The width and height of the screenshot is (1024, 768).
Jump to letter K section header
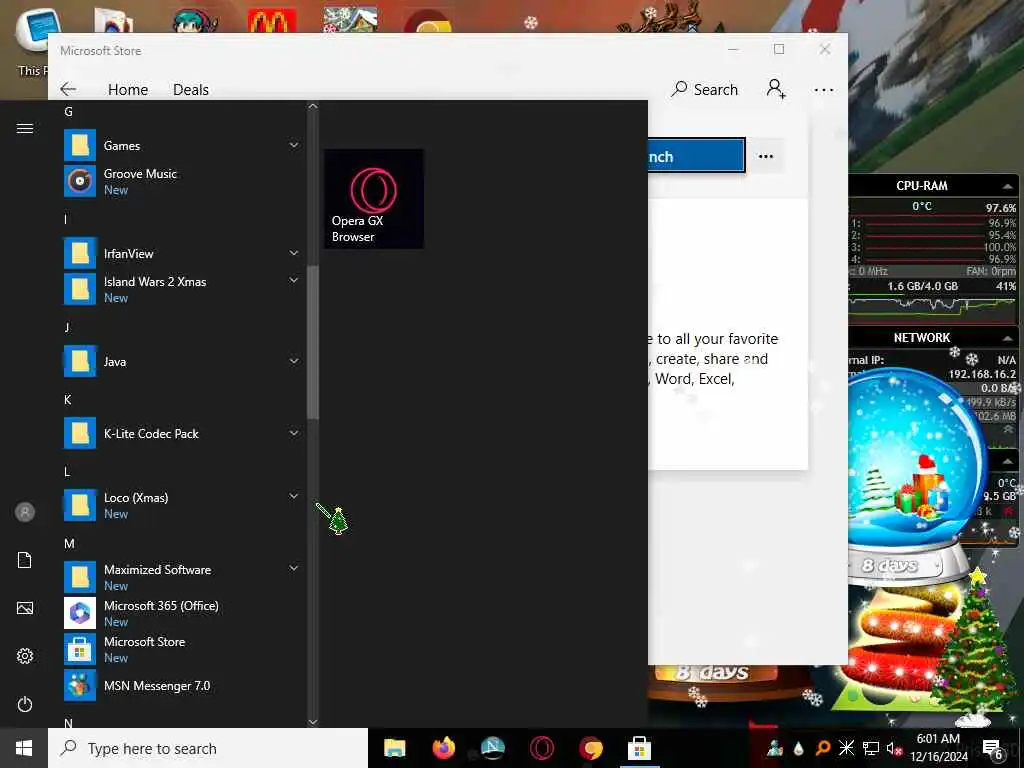[67, 400]
